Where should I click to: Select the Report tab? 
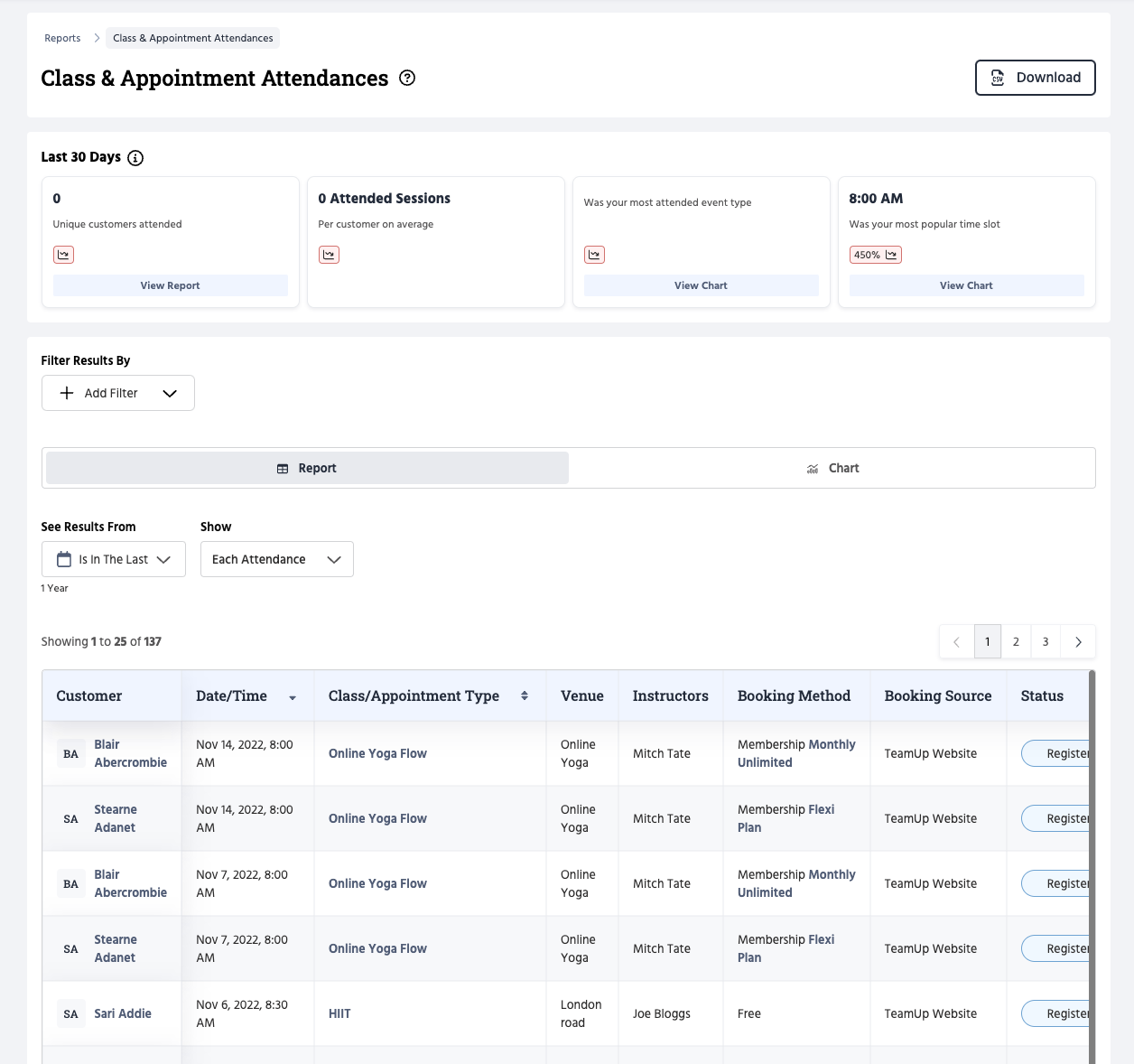(307, 468)
